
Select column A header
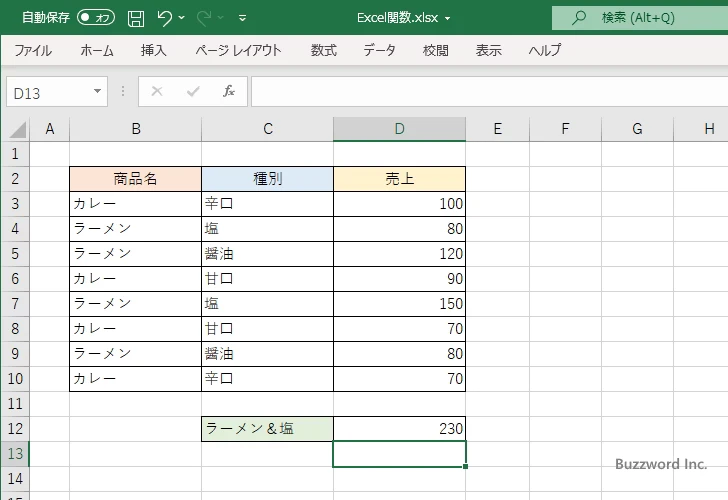coord(50,129)
